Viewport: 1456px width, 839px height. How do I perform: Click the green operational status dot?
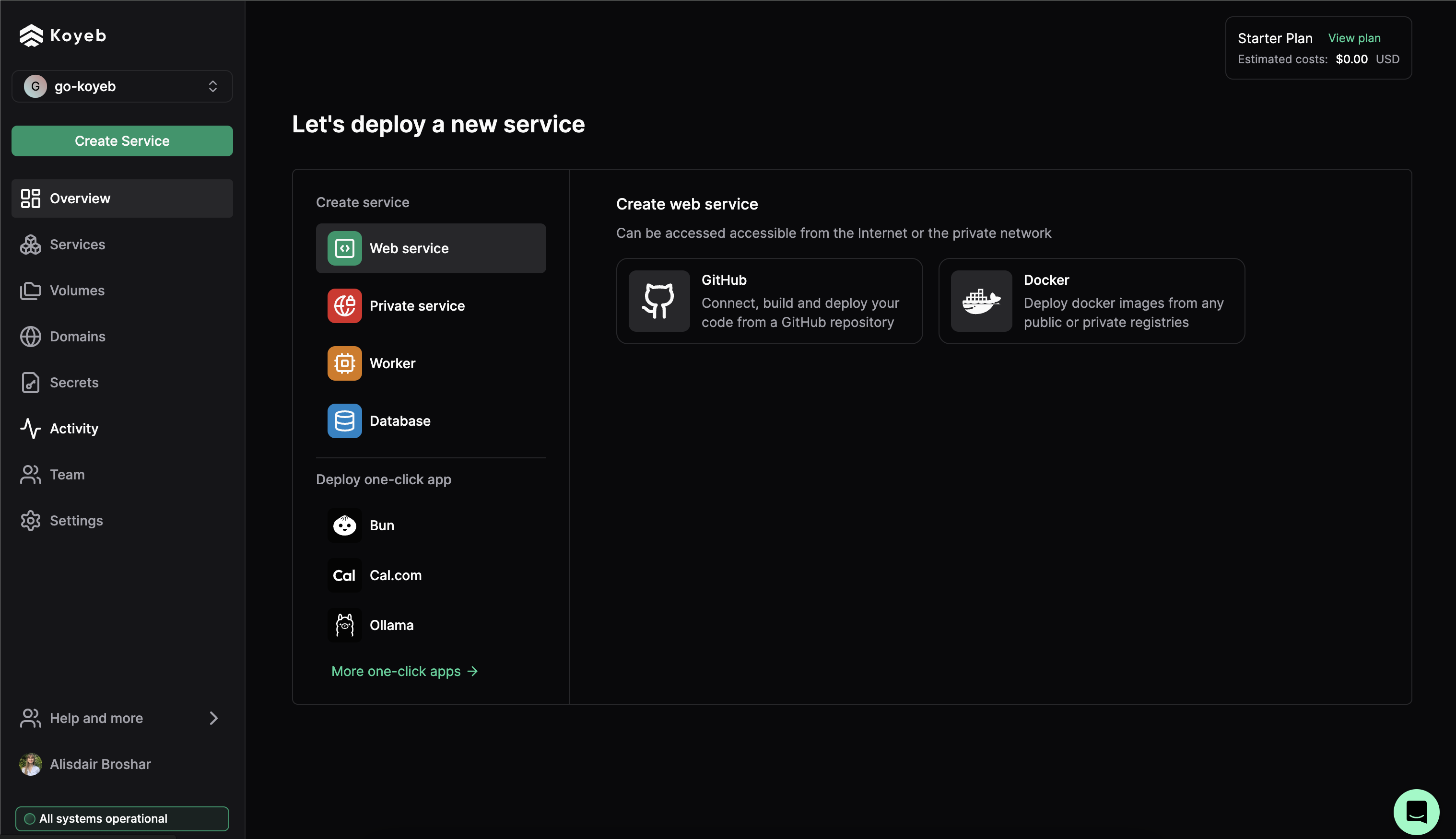[30, 819]
